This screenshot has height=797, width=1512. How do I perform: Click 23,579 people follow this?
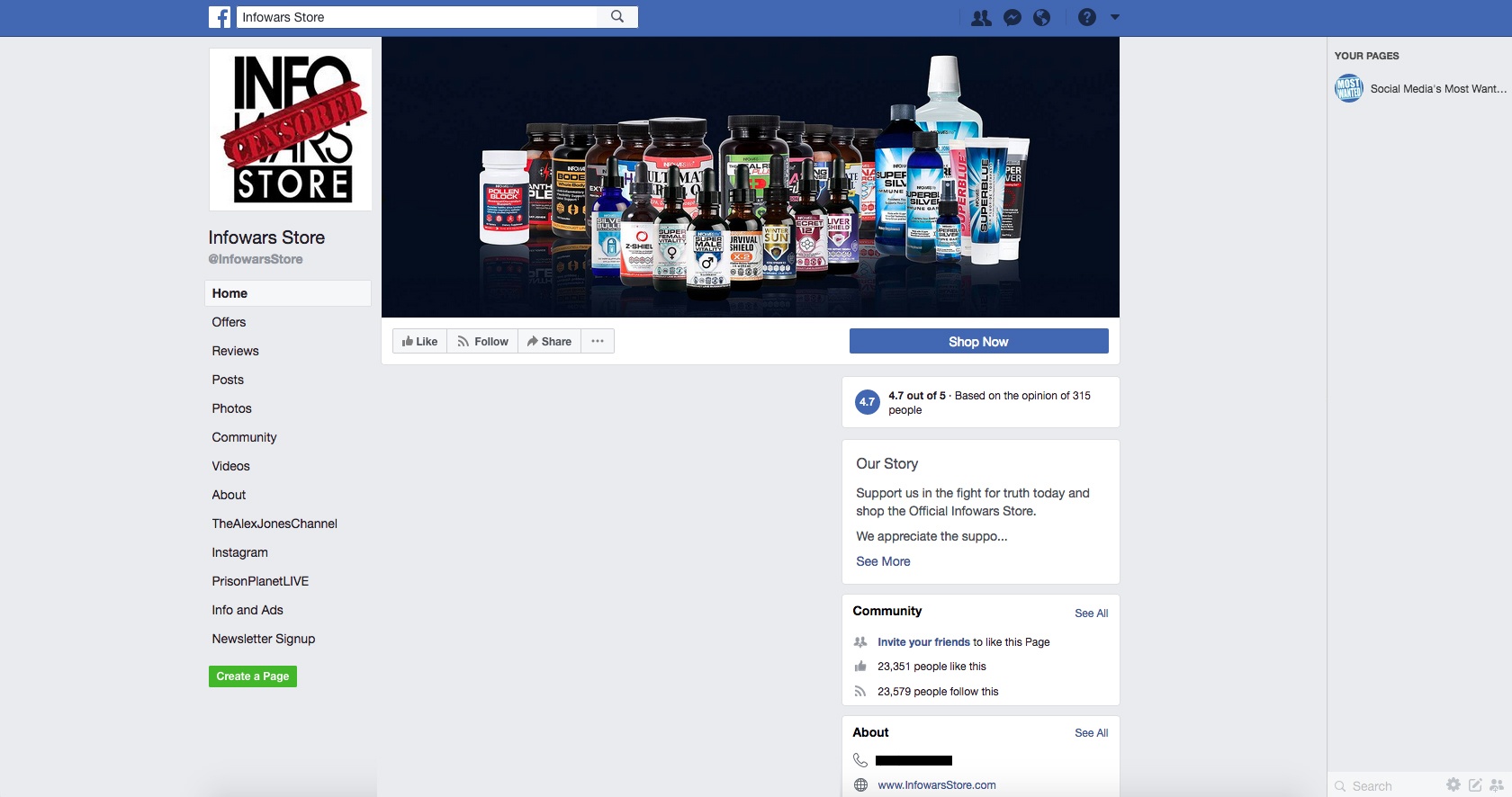(938, 692)
